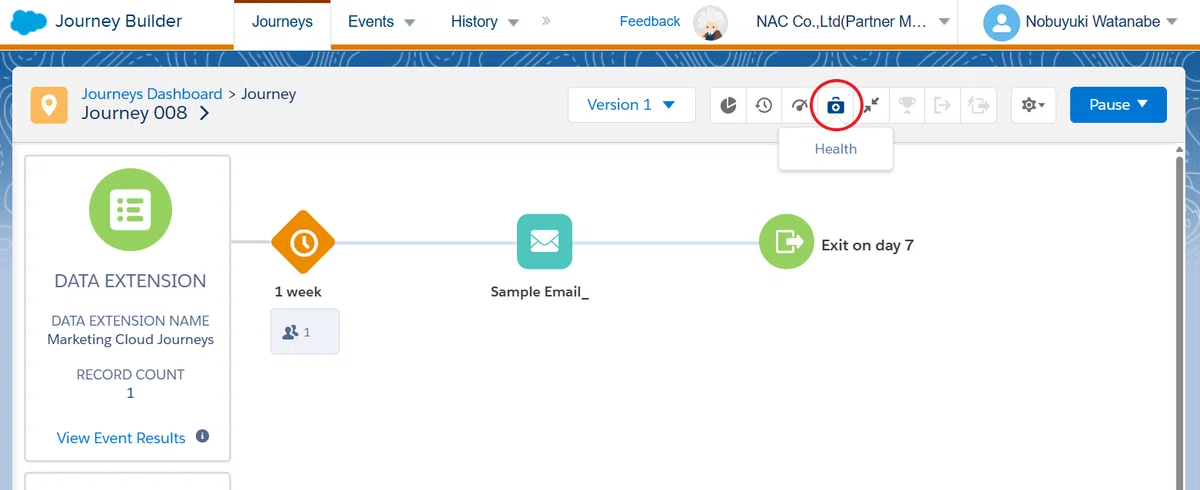Image resolution: width=1200 pixels, height=490 pixels.
Task: Open the NAC Co.,Ltd account dropdown
Action: [853, 22]
